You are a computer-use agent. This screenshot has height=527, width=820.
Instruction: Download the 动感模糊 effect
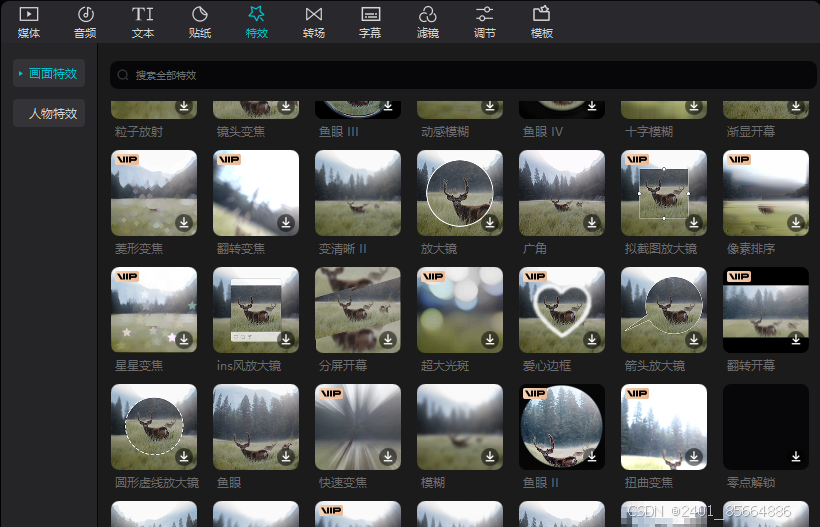(489, 106)
